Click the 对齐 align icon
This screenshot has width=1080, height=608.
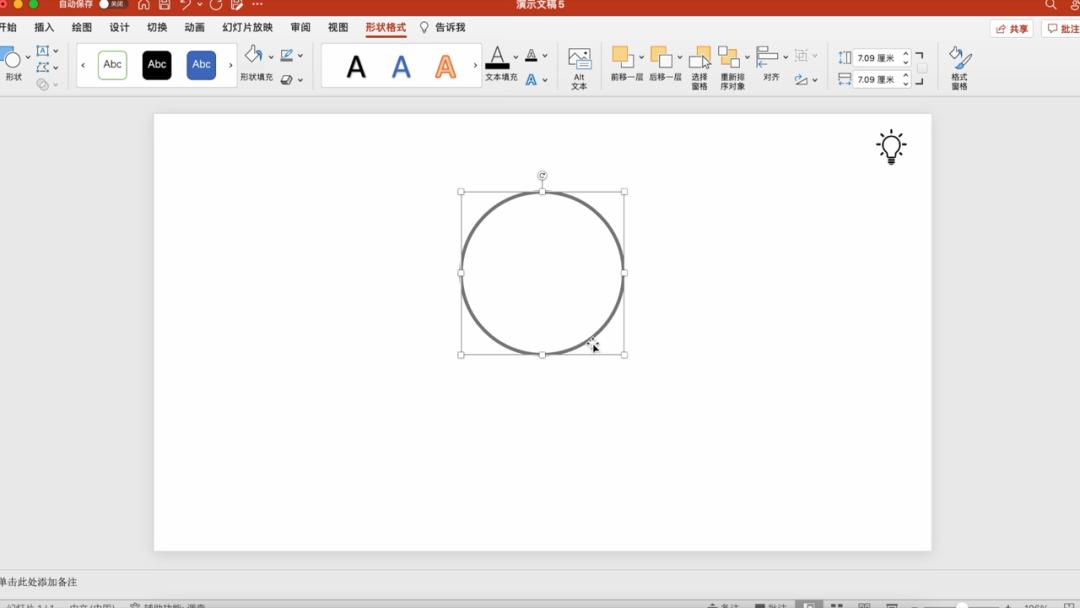[x=767, y=56]
